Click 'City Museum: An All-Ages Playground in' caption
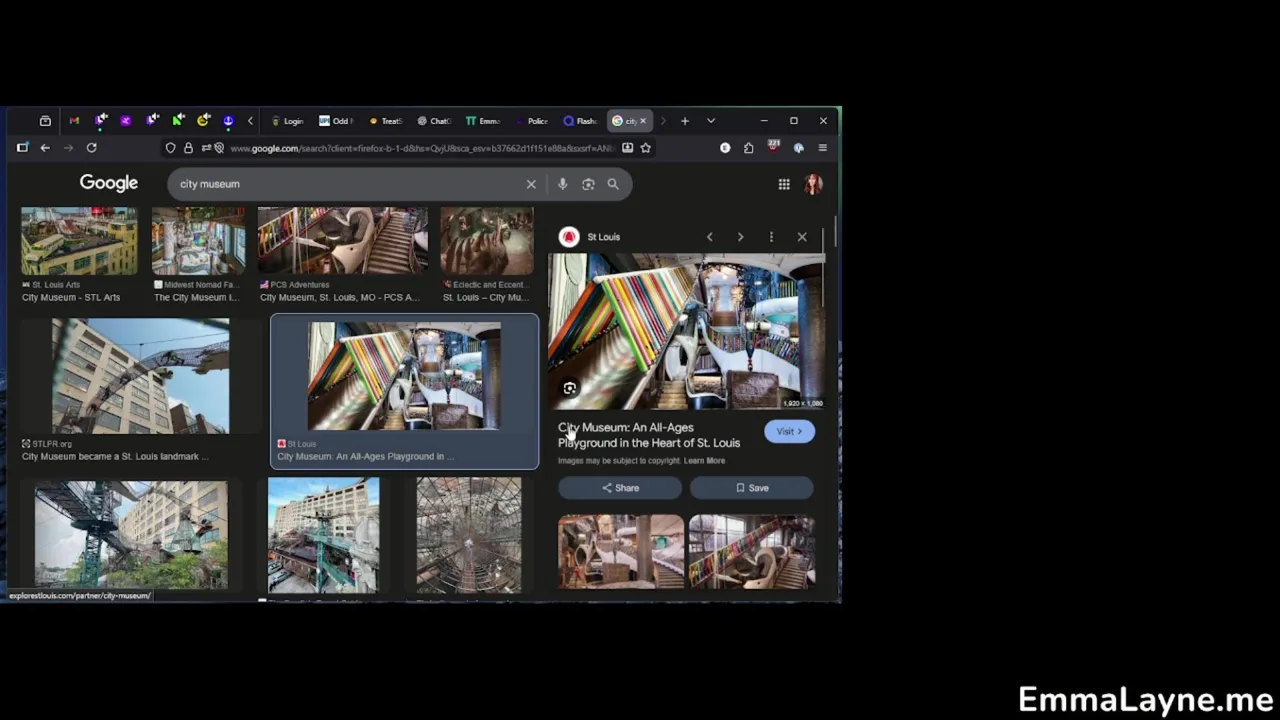Image resolution: width=1280 pixels, height=720 pixels. (365, 456)
